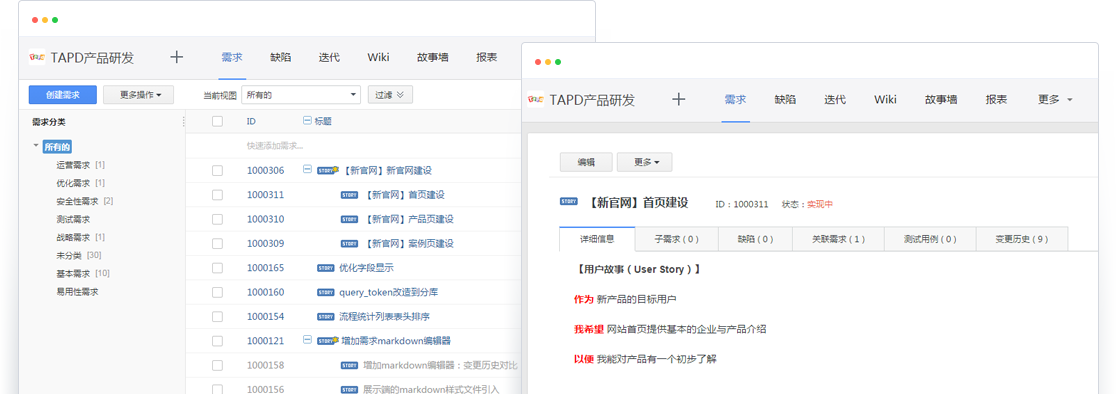The image size is (1116, 394).
Task: Click STORY icon beside 展示端的markdown样式文件引入
Action: coord(349,390)
